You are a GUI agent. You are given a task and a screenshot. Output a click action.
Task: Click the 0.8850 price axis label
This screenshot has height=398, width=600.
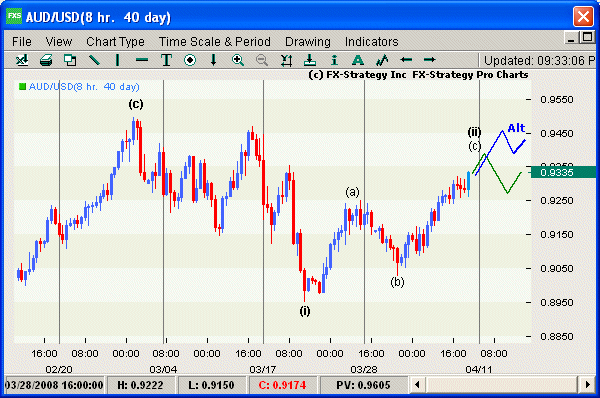[x=557, y=336]
